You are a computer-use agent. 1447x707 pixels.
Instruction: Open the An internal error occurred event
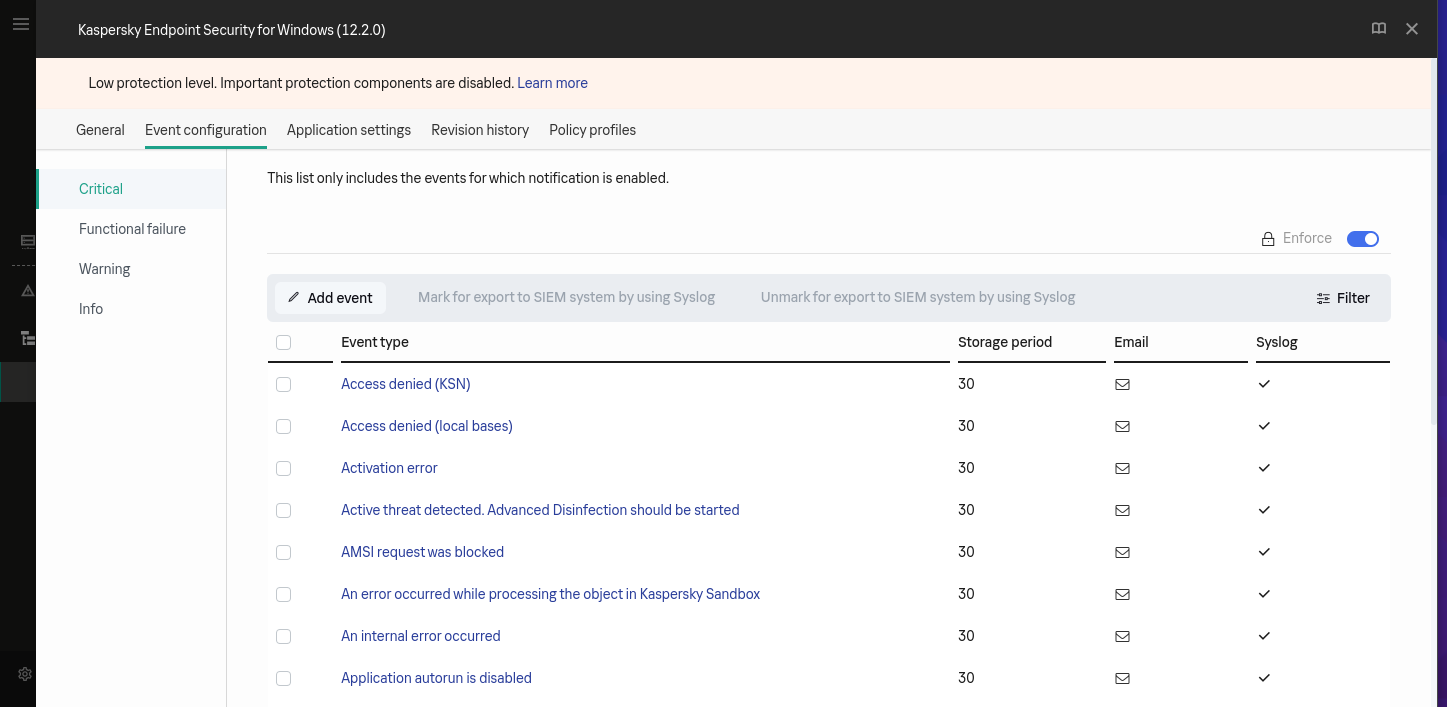click(x=420, y=636)
